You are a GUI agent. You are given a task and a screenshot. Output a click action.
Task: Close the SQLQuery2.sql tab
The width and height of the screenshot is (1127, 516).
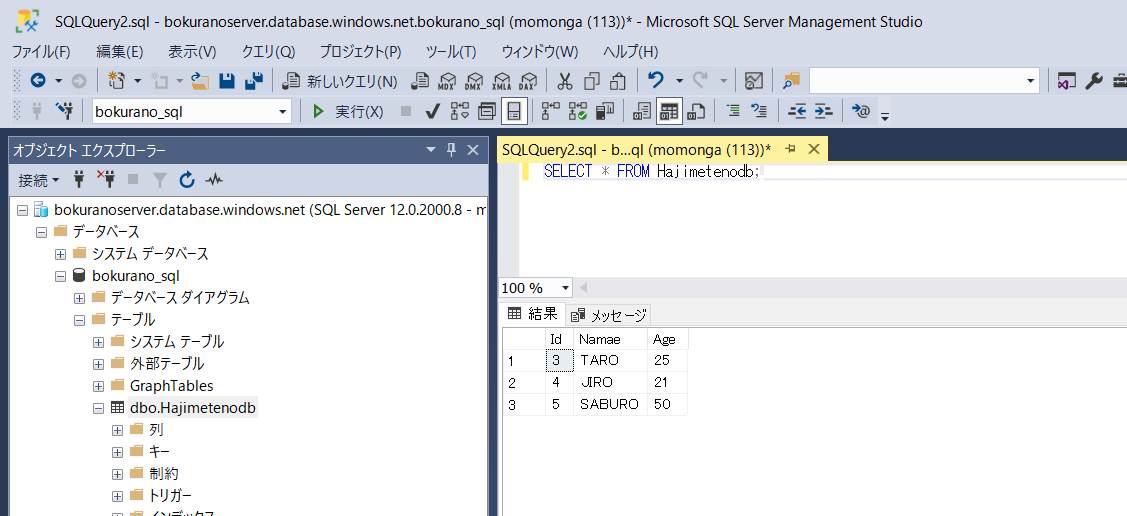[x=814, y=149]
